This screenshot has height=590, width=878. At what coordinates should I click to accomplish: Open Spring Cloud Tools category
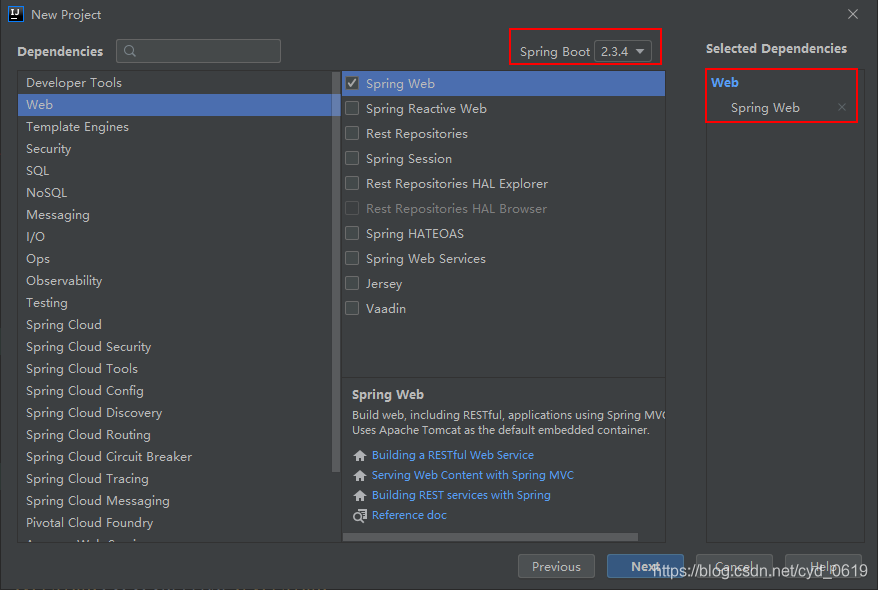pyautogui.click(x=175, y=369)
